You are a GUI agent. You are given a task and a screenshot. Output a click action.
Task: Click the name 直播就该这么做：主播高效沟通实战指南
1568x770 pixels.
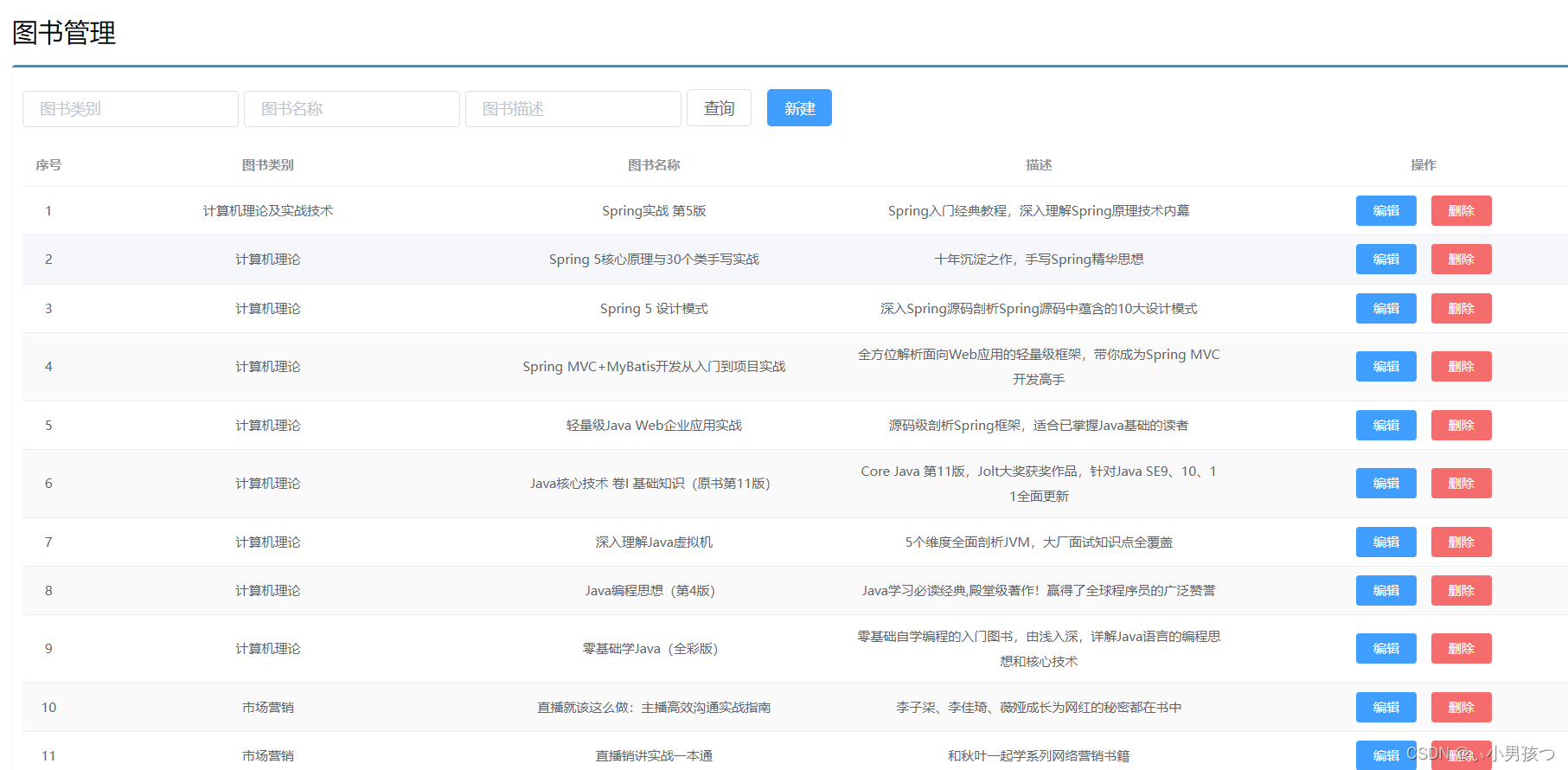tap(654, 708)
